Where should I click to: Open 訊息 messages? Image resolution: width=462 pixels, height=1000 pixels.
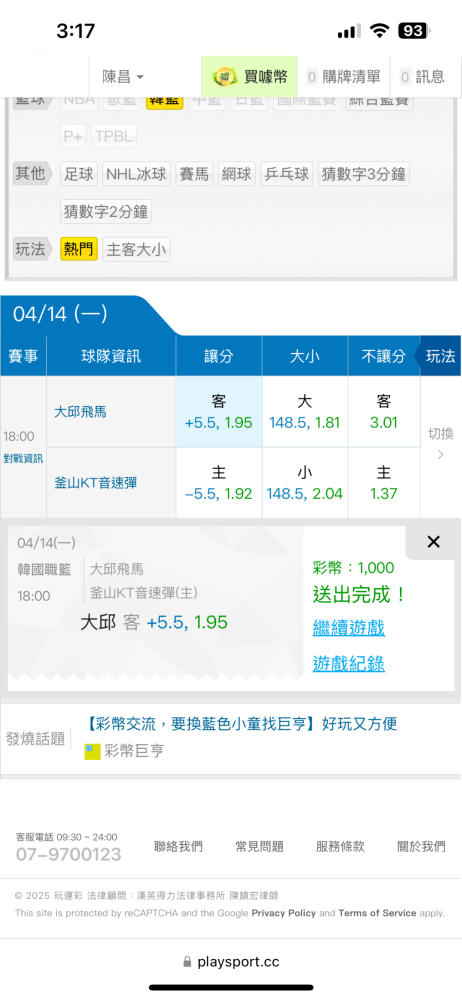(x=422, y=77)
